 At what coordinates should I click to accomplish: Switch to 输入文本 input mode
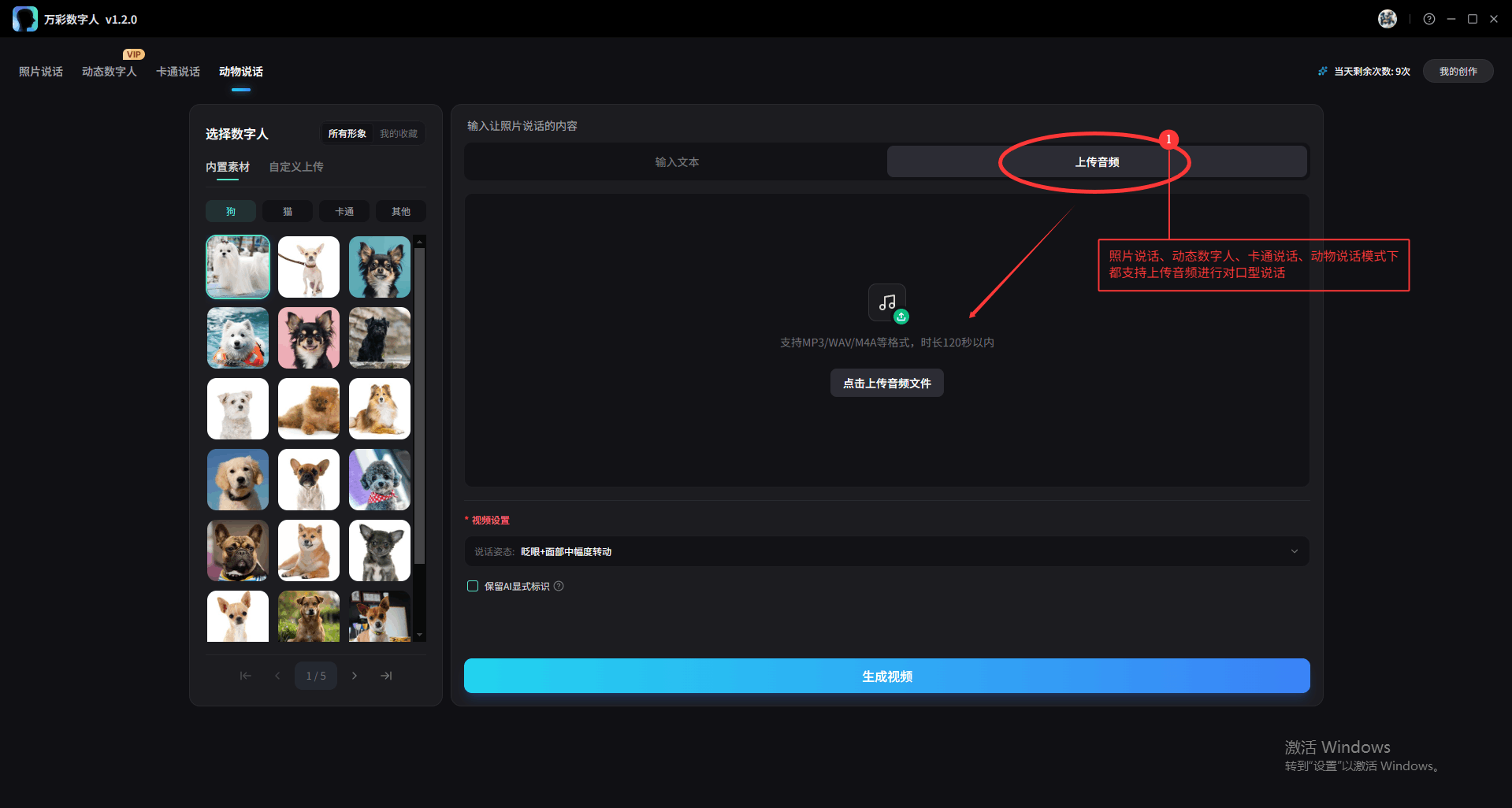(x=677, y=162)
